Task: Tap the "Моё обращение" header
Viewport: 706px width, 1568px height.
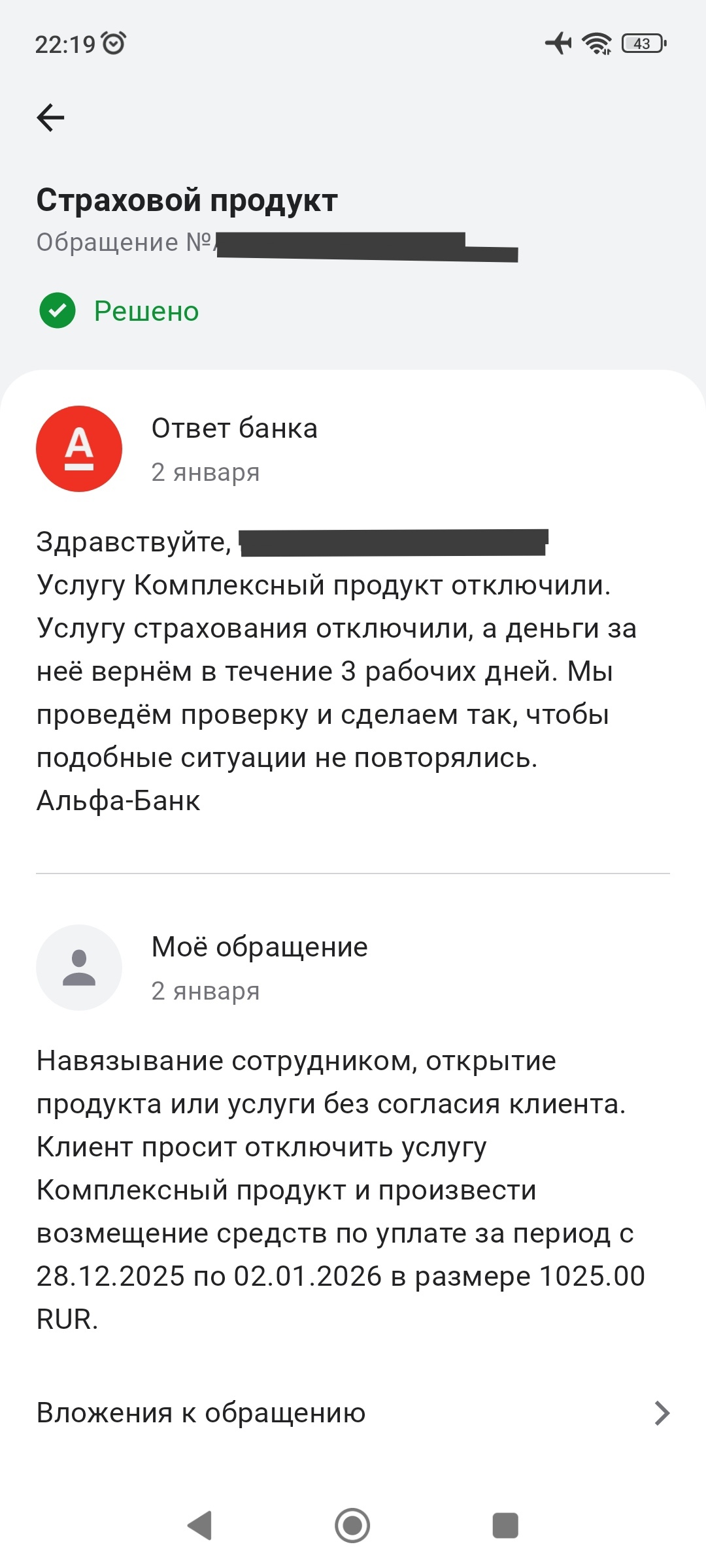Action: (260, 947)
